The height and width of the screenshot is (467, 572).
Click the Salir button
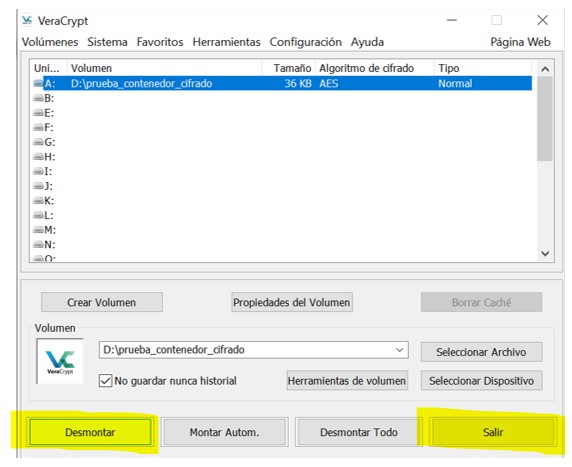[493, 432]
